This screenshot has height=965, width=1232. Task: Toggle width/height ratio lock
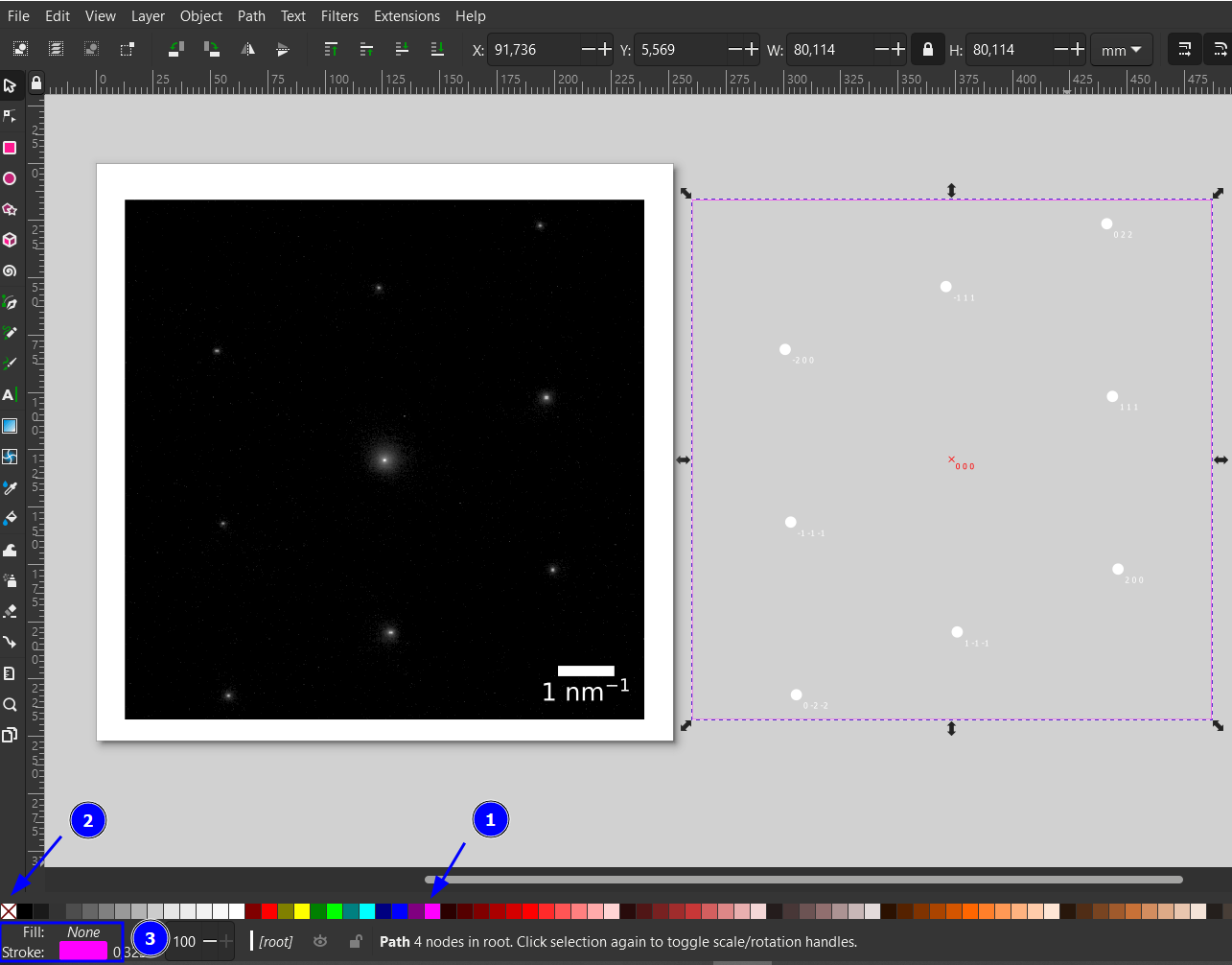click(927, 49)
